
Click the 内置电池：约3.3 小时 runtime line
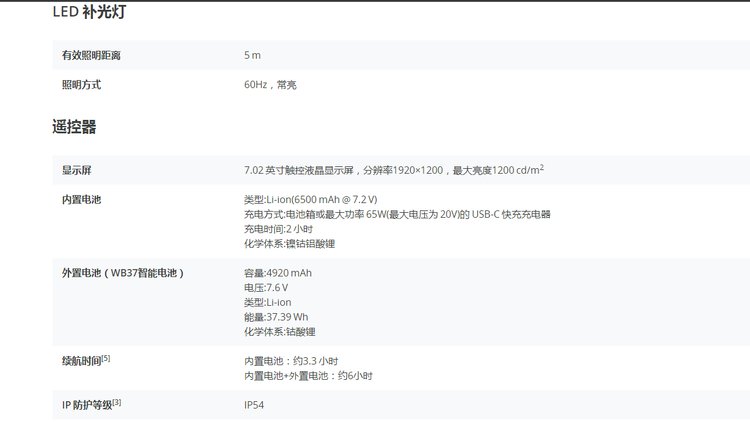291,361
